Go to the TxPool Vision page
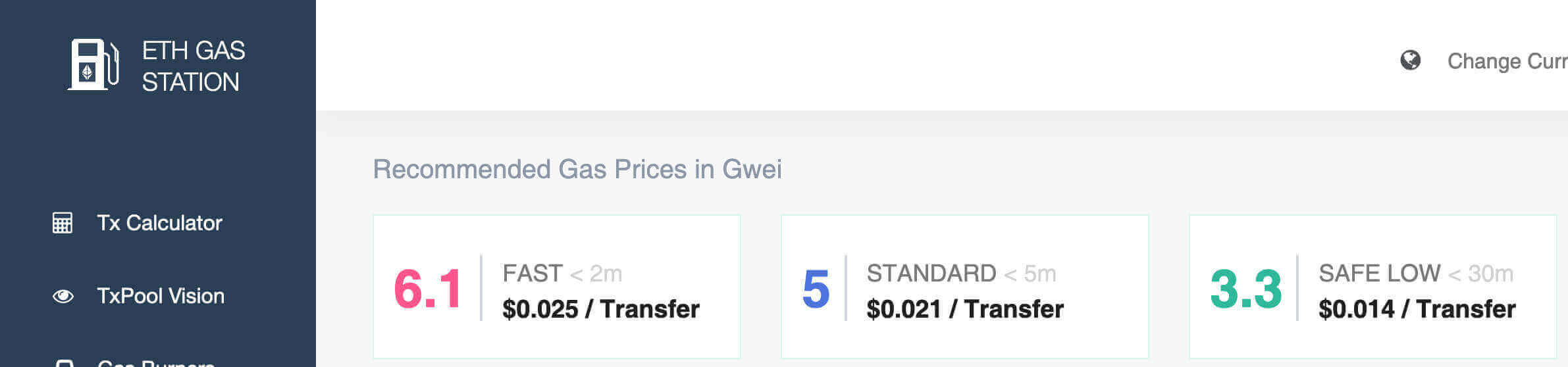 pyautogui.click(x=161, y=296)
